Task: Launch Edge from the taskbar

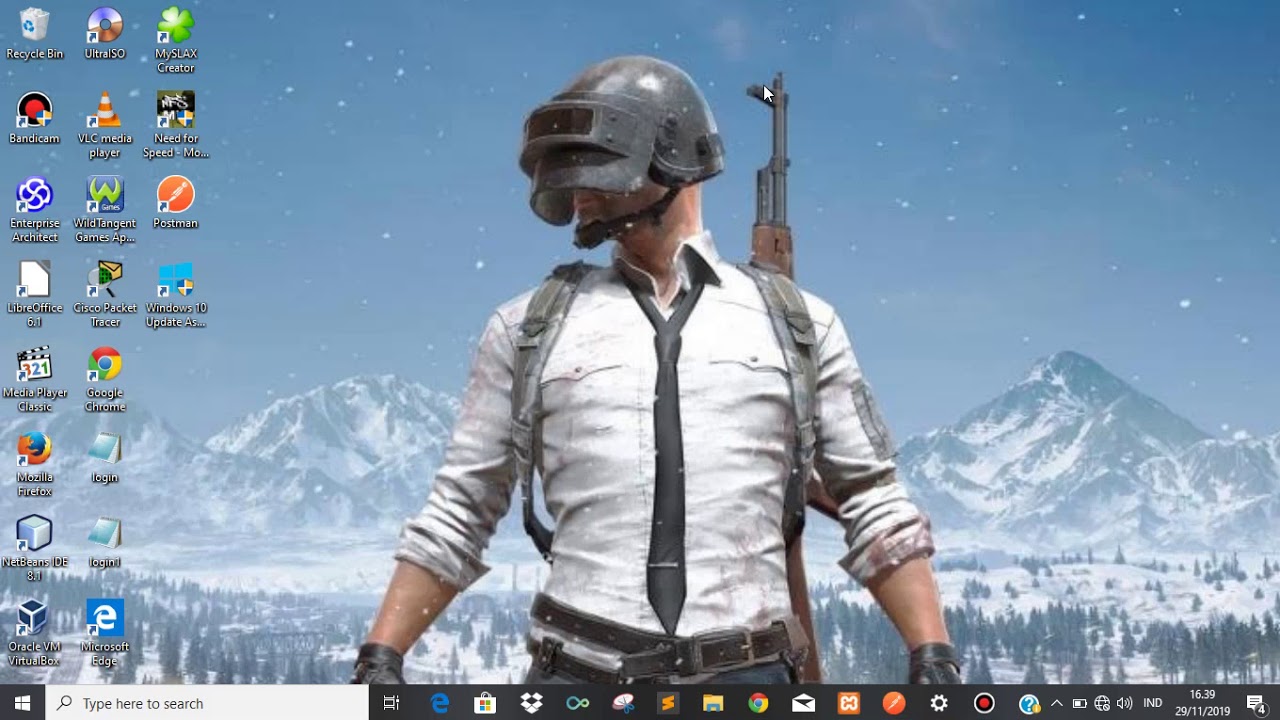Action: coord(439,703)
